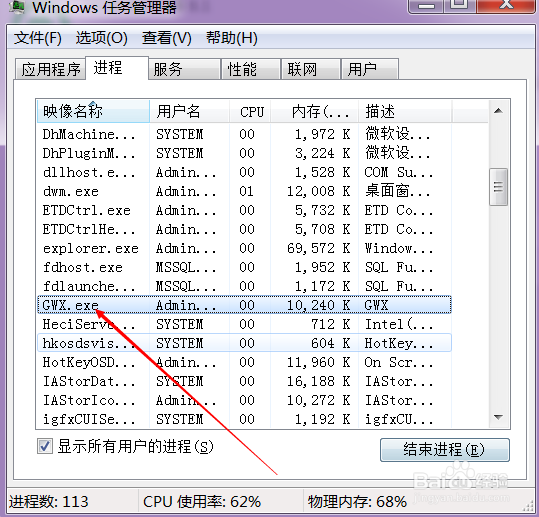Select the hkosdsvis... process row
Image resolution: width=539 pixels, height=517 pixels.
click(244, 343)
